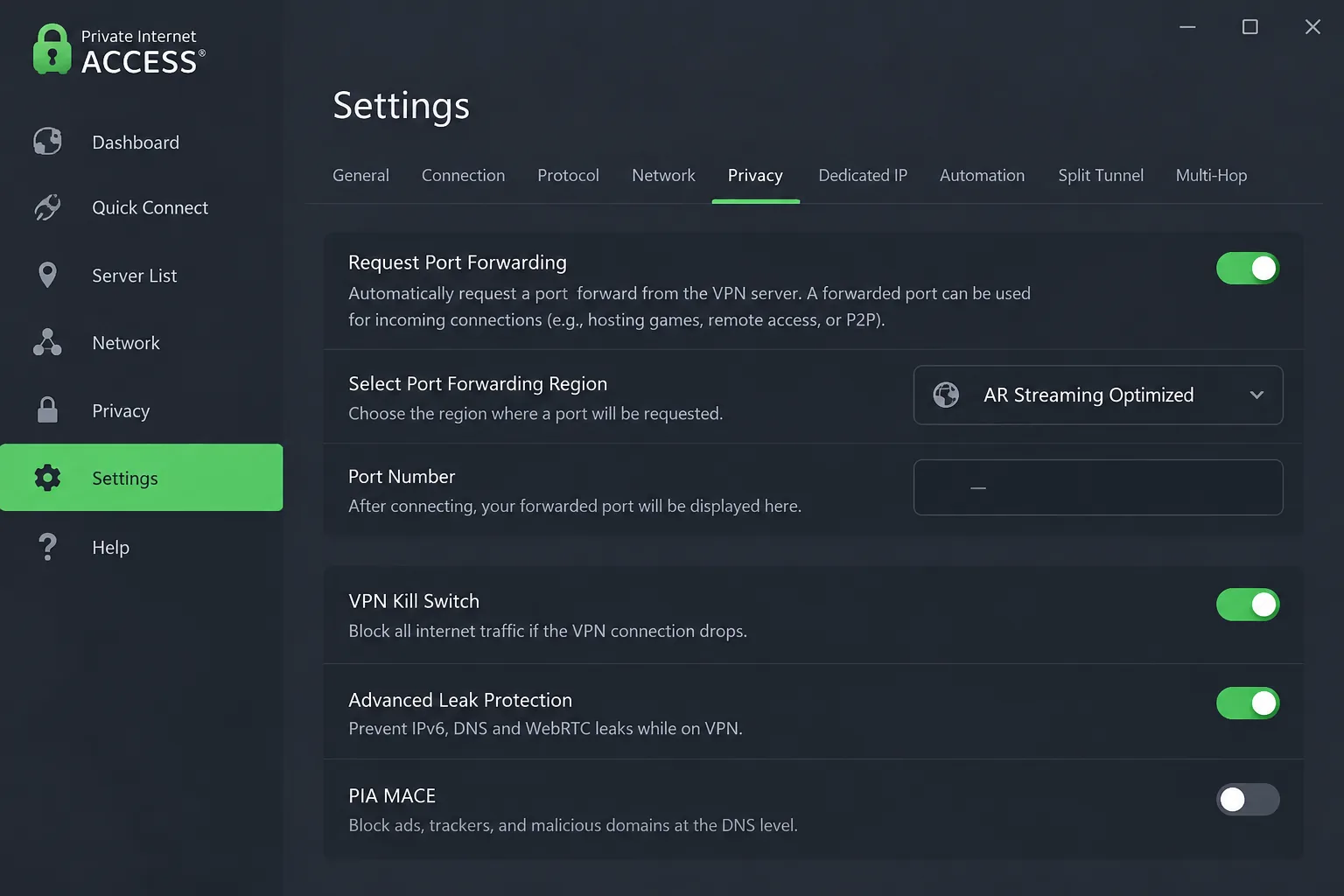Select the Multi-Hop tab
1344x896 pixels.
tap(1211, 175)
